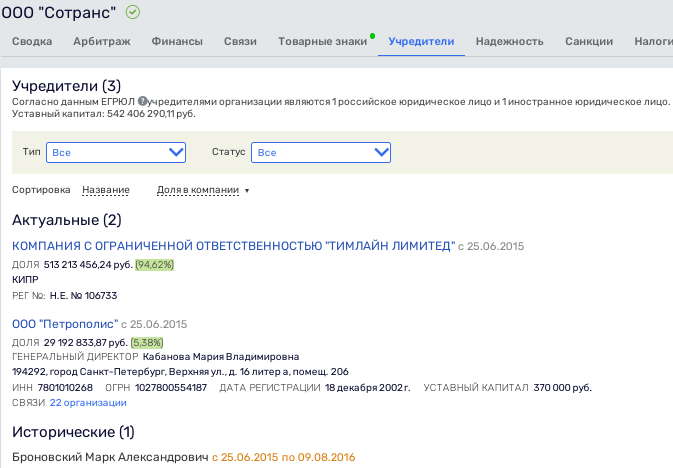Open the 22 организации connections link
The image size is (673, 468).
click(x=88, y=403)
